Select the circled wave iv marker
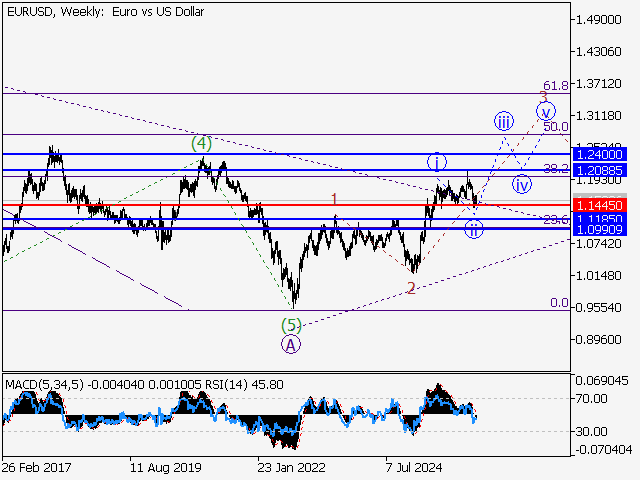The image size is (640, 480). tap(522, 184)
